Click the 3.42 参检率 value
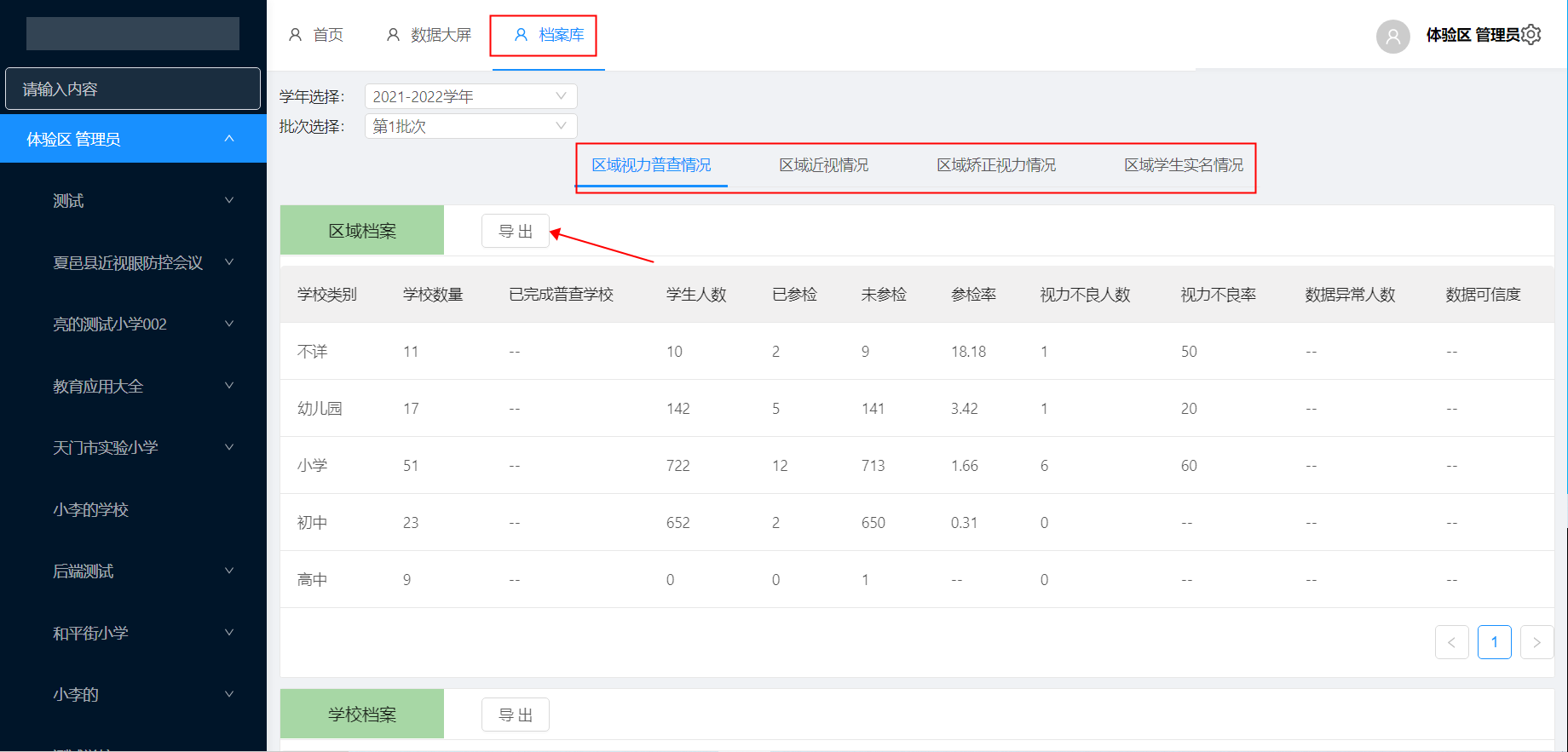 click(x=965, y=409)
